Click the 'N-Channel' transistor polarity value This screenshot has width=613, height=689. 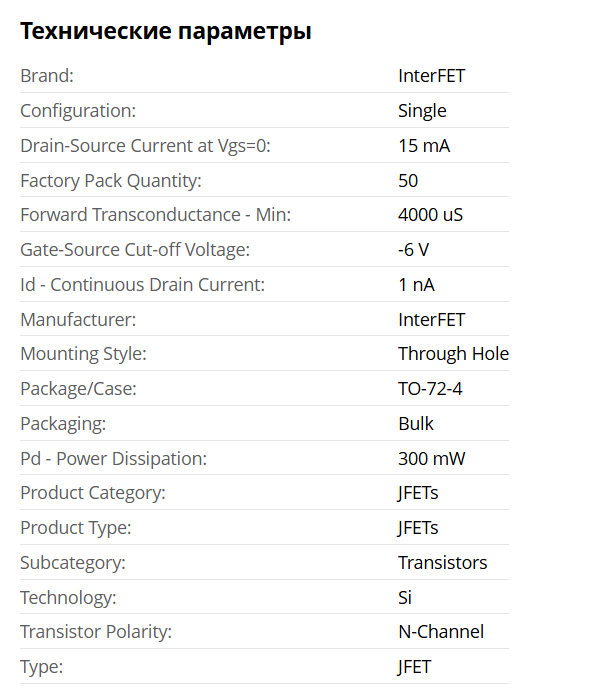tap(441, 631)
